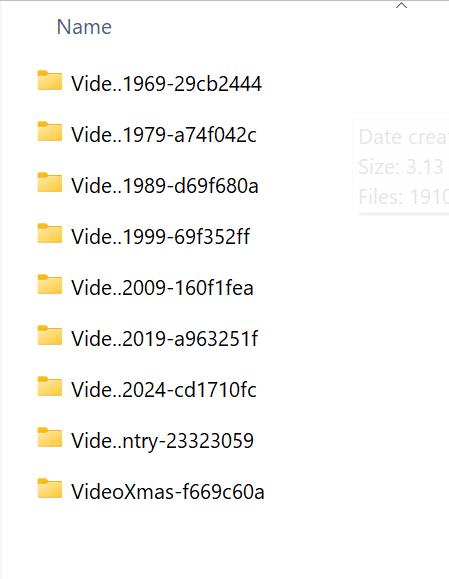The image size is (449, 579).
Task: Choose the Vide..1989-d69f680a folder name
Action: 165,185
